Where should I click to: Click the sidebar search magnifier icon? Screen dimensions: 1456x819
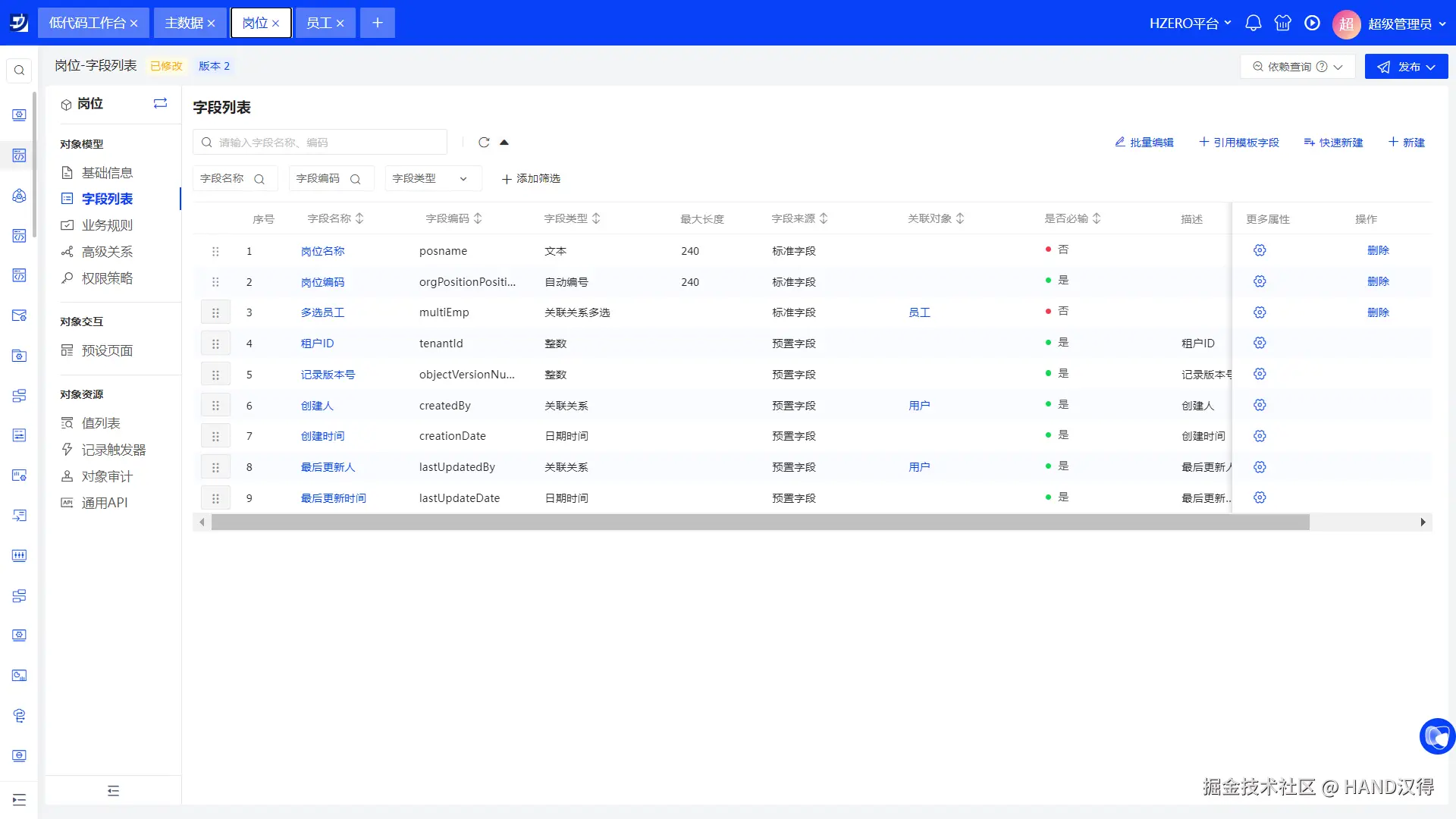click(19, 71)
